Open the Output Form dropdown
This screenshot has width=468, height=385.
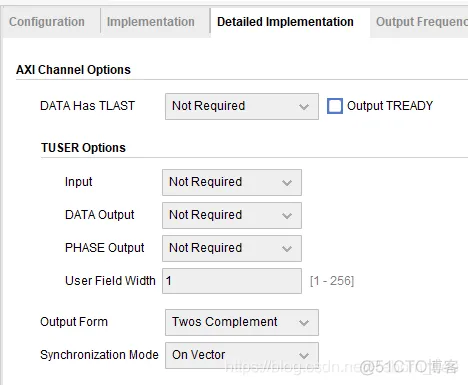(242, 322)
